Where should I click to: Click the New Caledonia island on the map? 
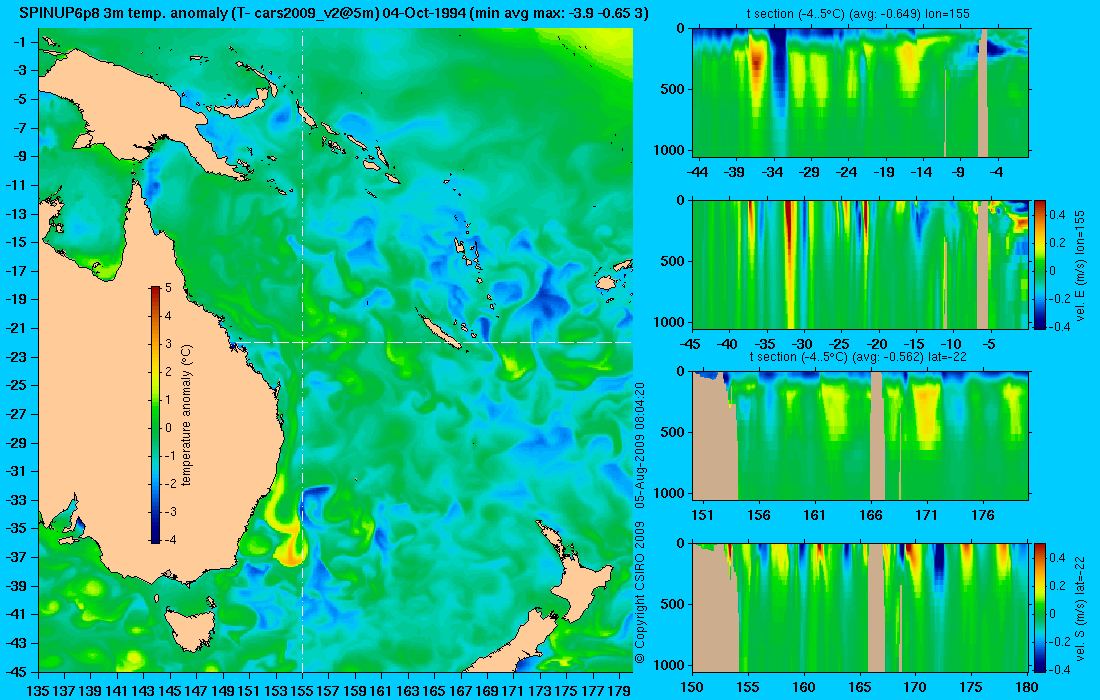(440, 331)
